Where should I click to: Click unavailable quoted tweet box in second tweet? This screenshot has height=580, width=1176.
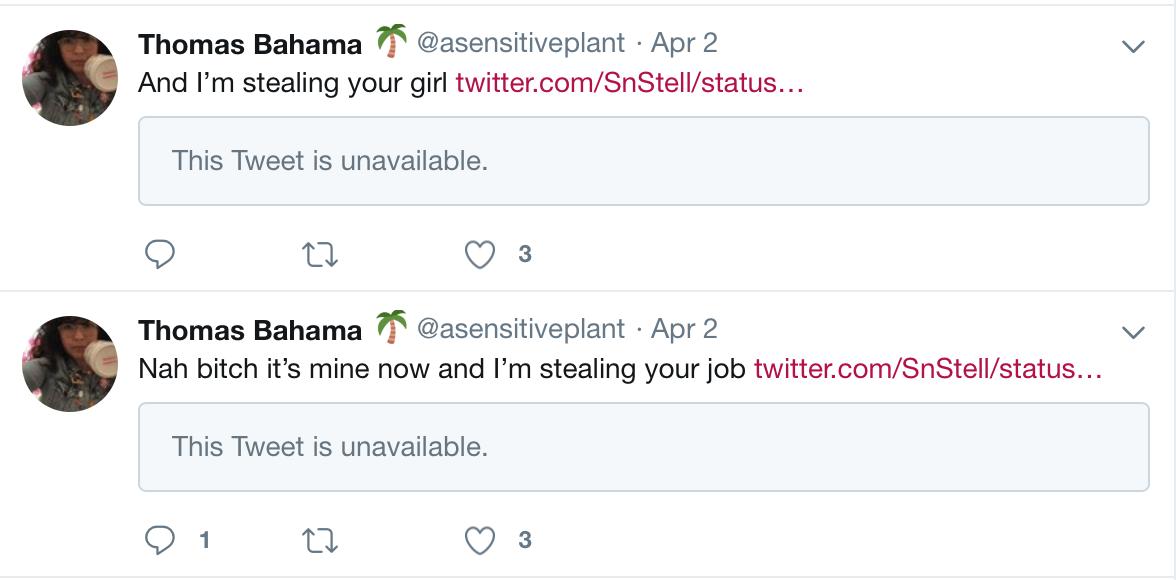(x=643, y=447)
